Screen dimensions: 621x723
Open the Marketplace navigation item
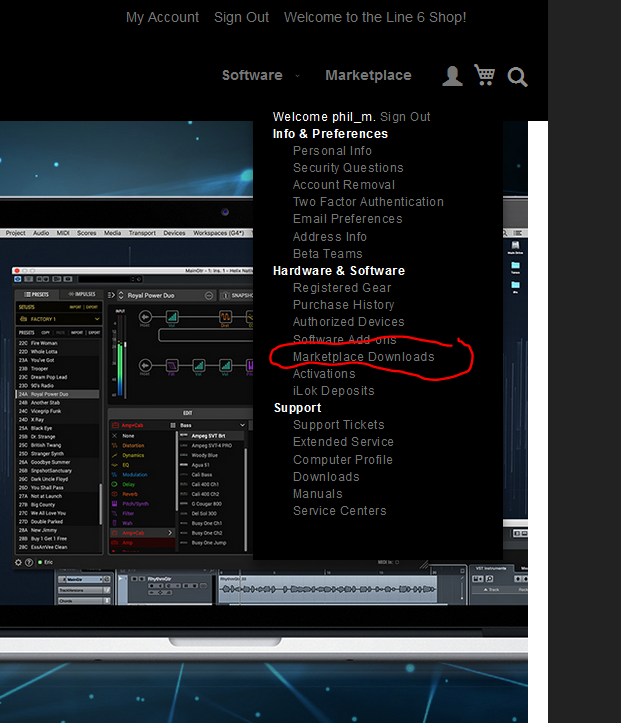coord(368,75)
